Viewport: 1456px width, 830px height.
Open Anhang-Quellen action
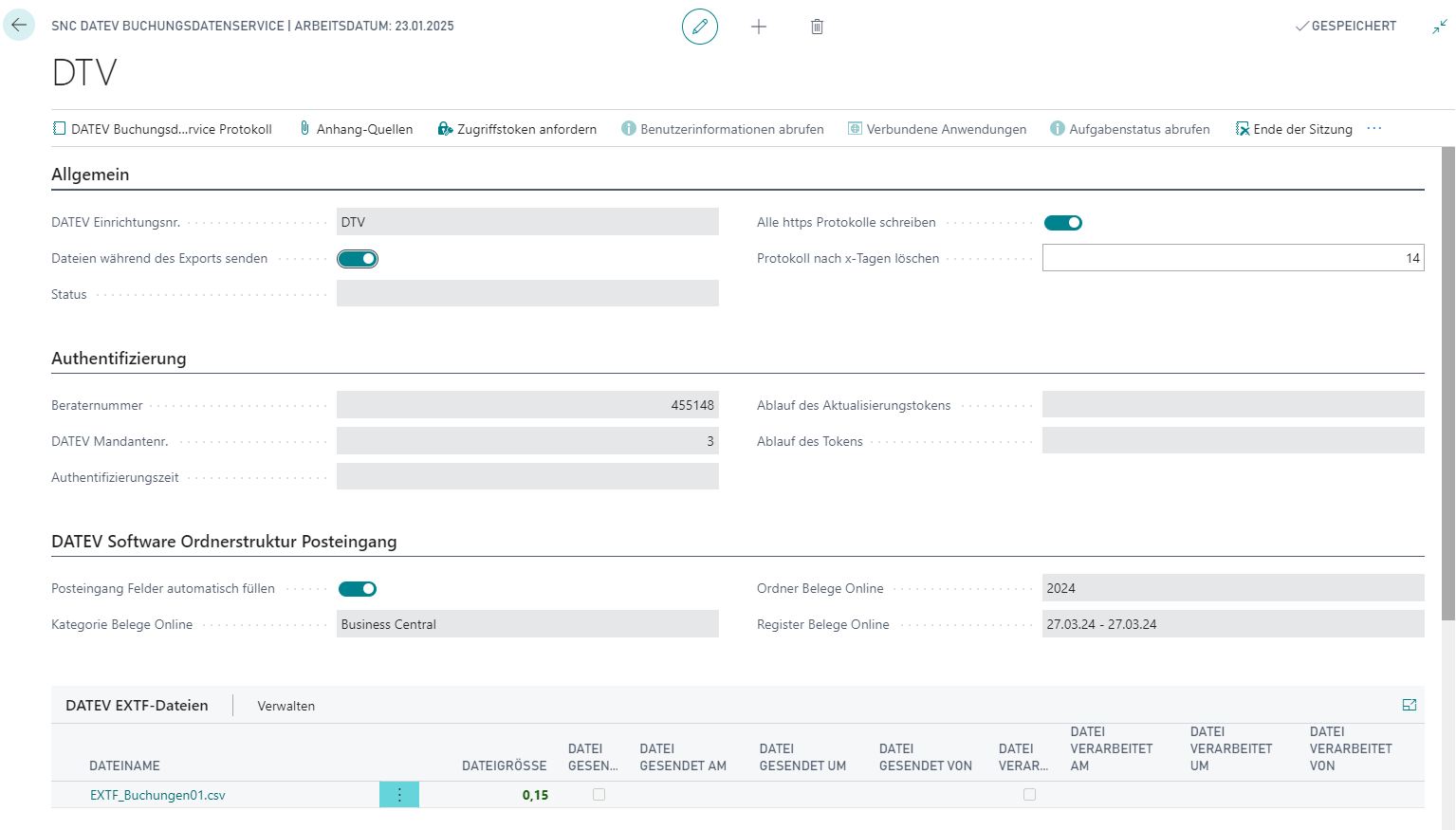[356, 129]
